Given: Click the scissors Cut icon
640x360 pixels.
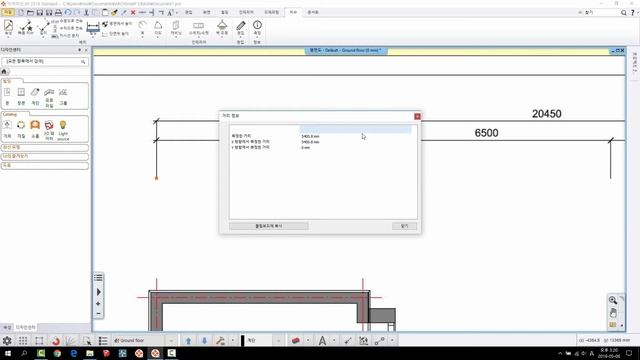Looking at the screenshot, I should tap(86, 13).
